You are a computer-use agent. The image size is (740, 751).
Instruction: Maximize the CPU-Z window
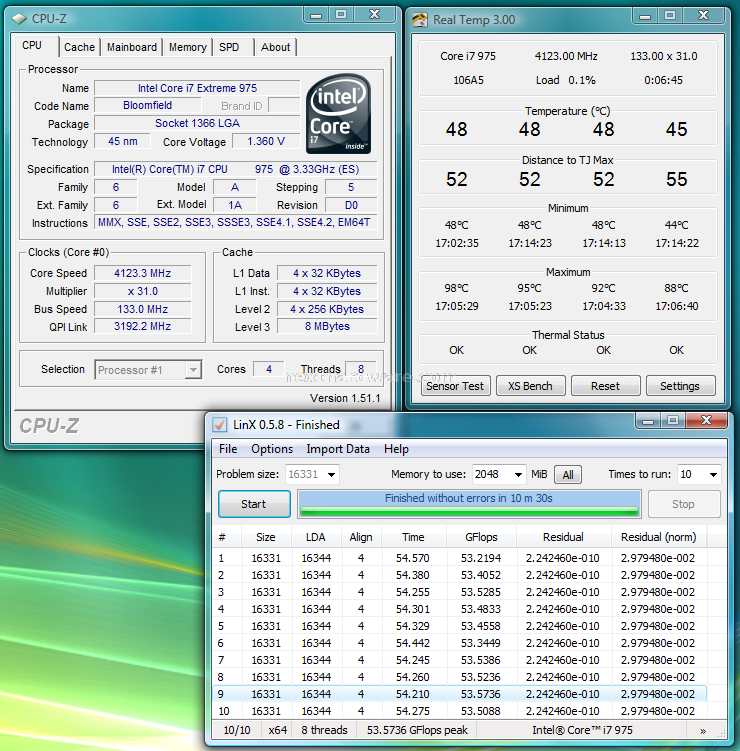341,14
